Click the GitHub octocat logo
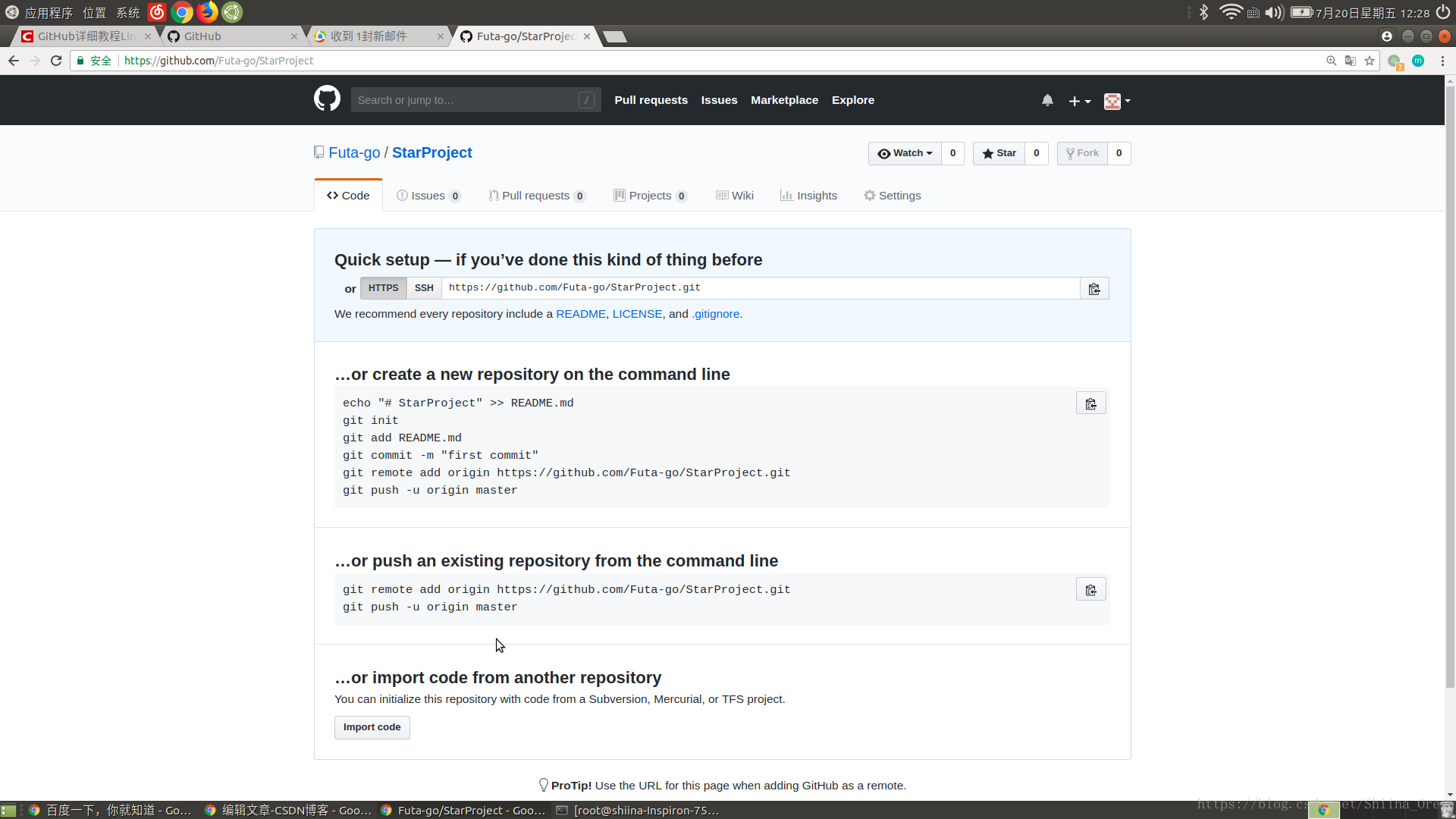 (x=327, y=99)
